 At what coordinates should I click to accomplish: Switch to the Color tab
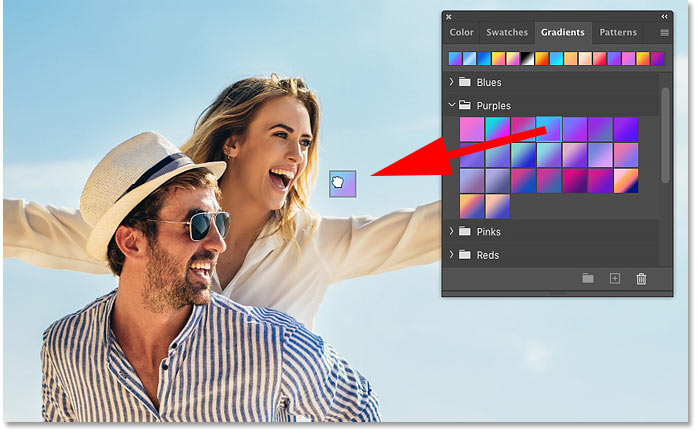tap(461, 32)
